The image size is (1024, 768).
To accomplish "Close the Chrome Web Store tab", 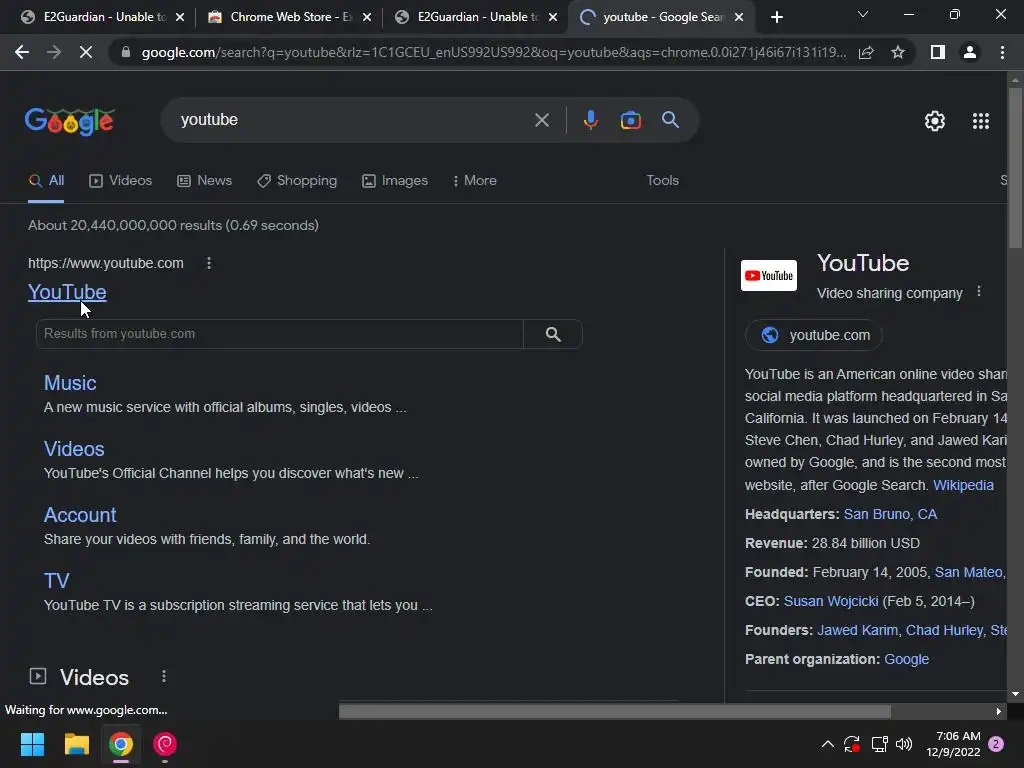I will (367, 17).
